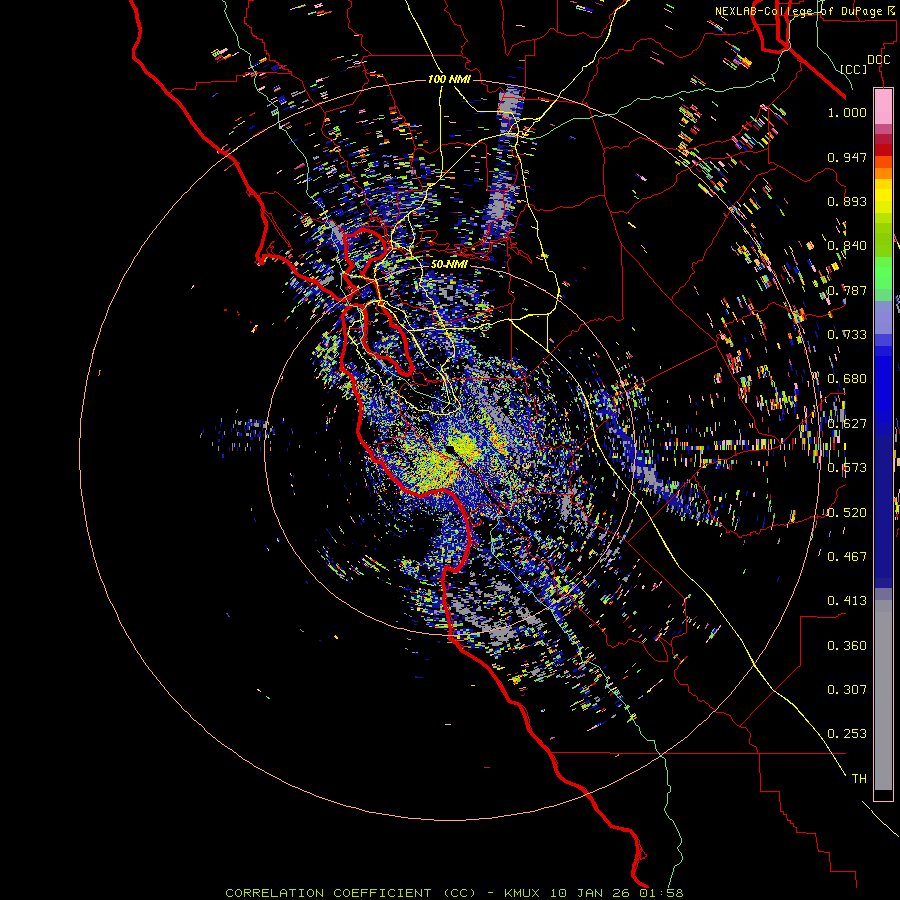Click the 0.627 value on the scale
This screenshot has width=900, height=900.
847,424
